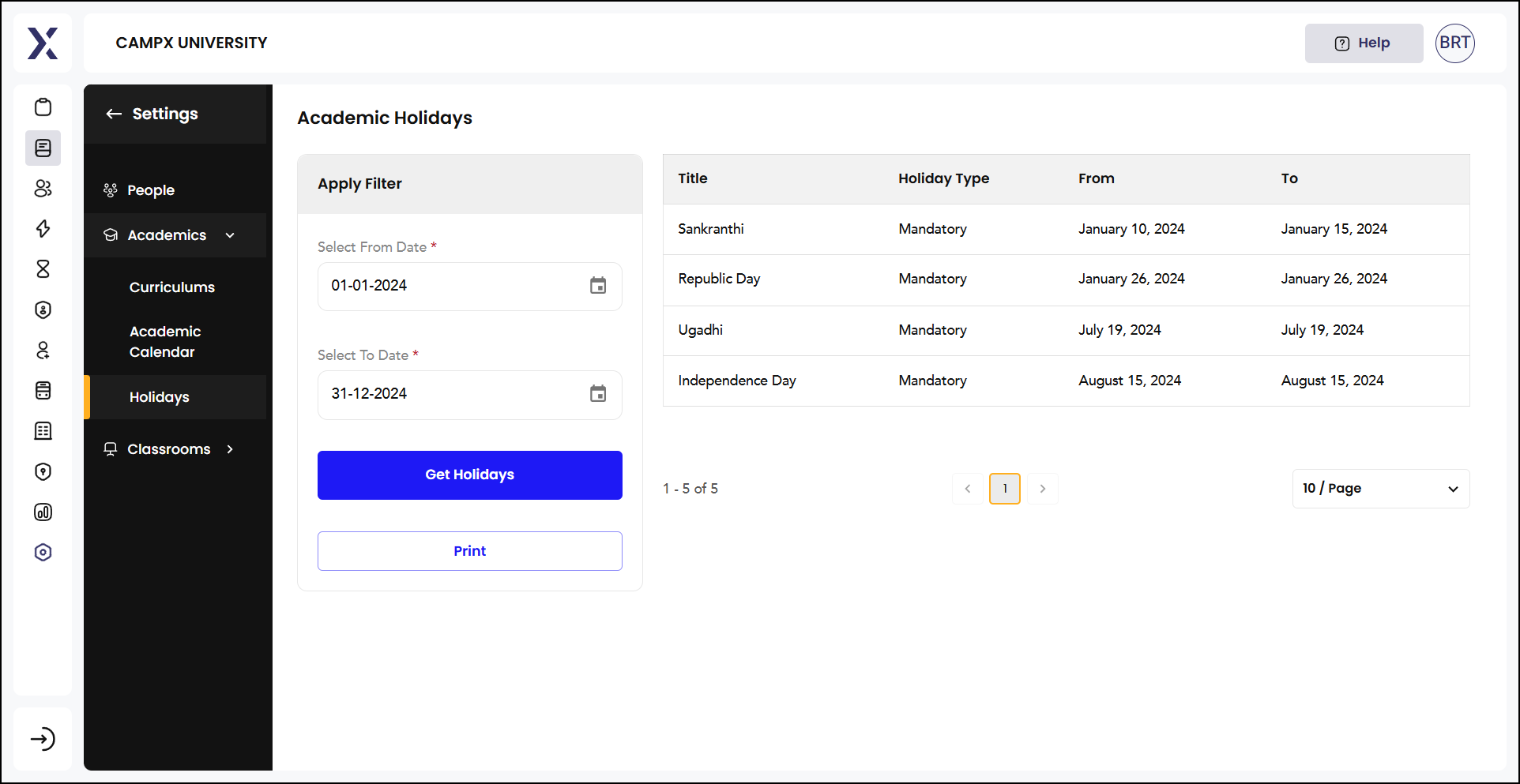Open the purple hexagon settings icon
This screenshot has height=784, width=1520.
click(43, 553)
